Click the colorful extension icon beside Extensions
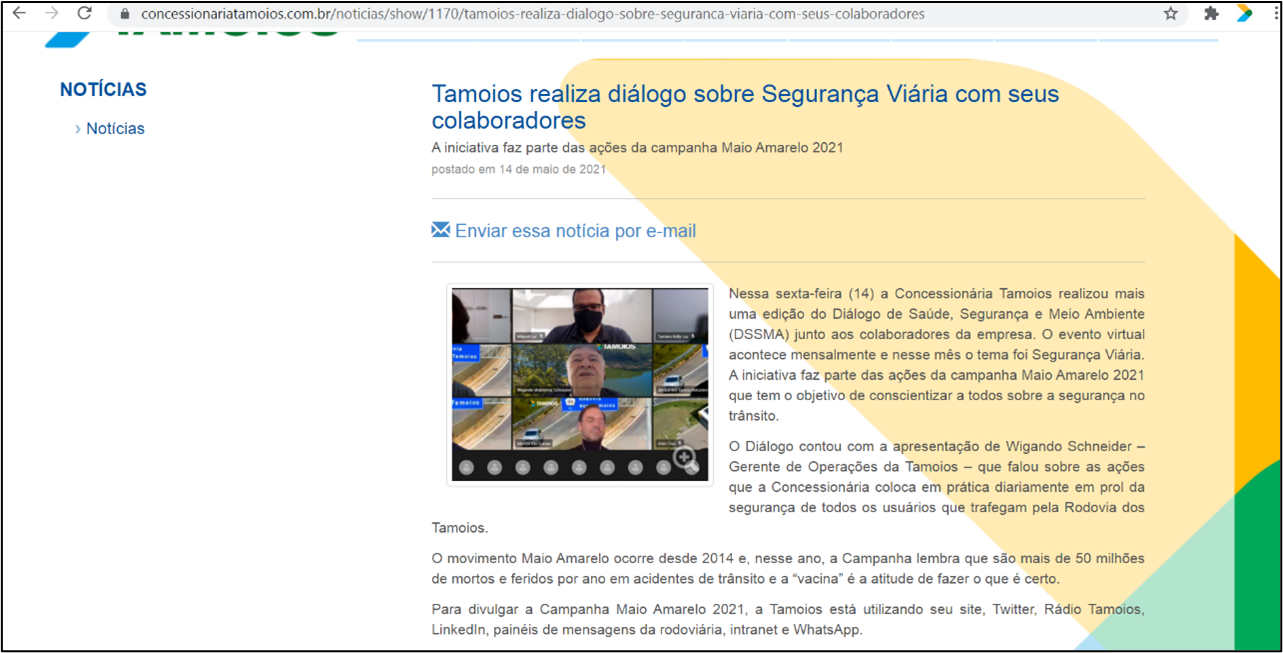 click(1244, 14)
